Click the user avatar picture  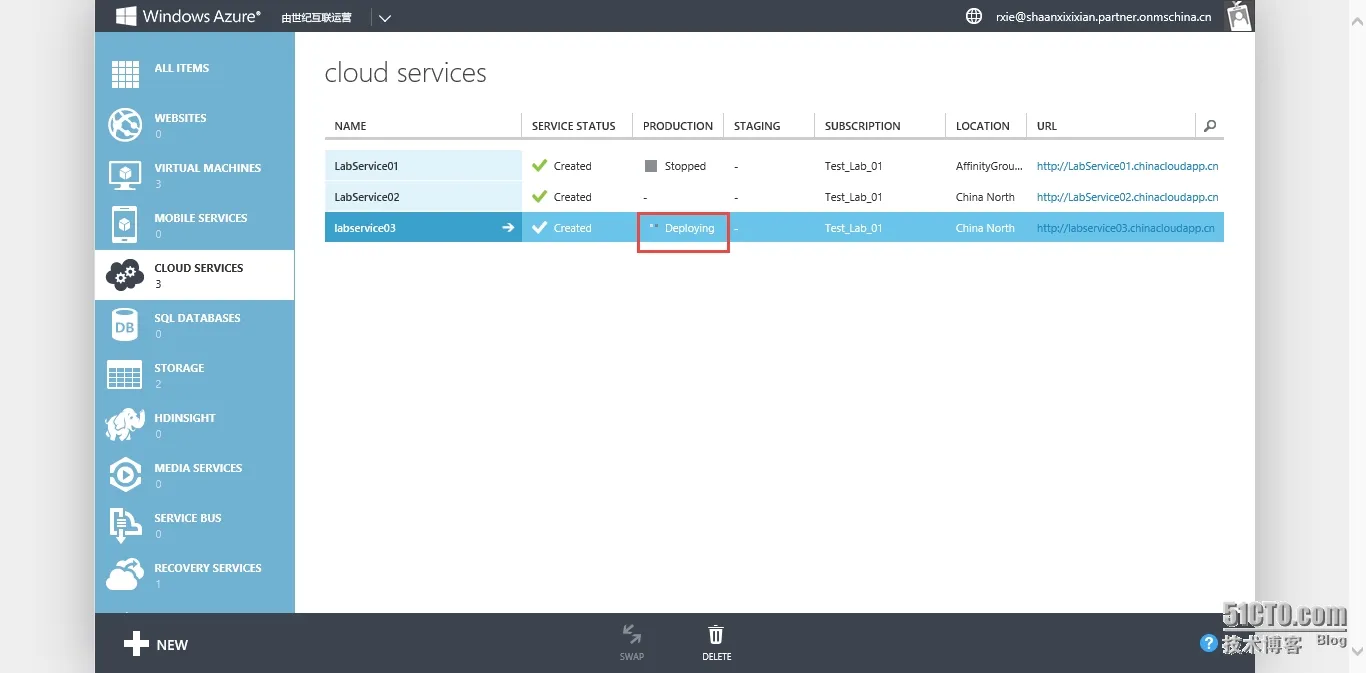tap(1240, 15)
